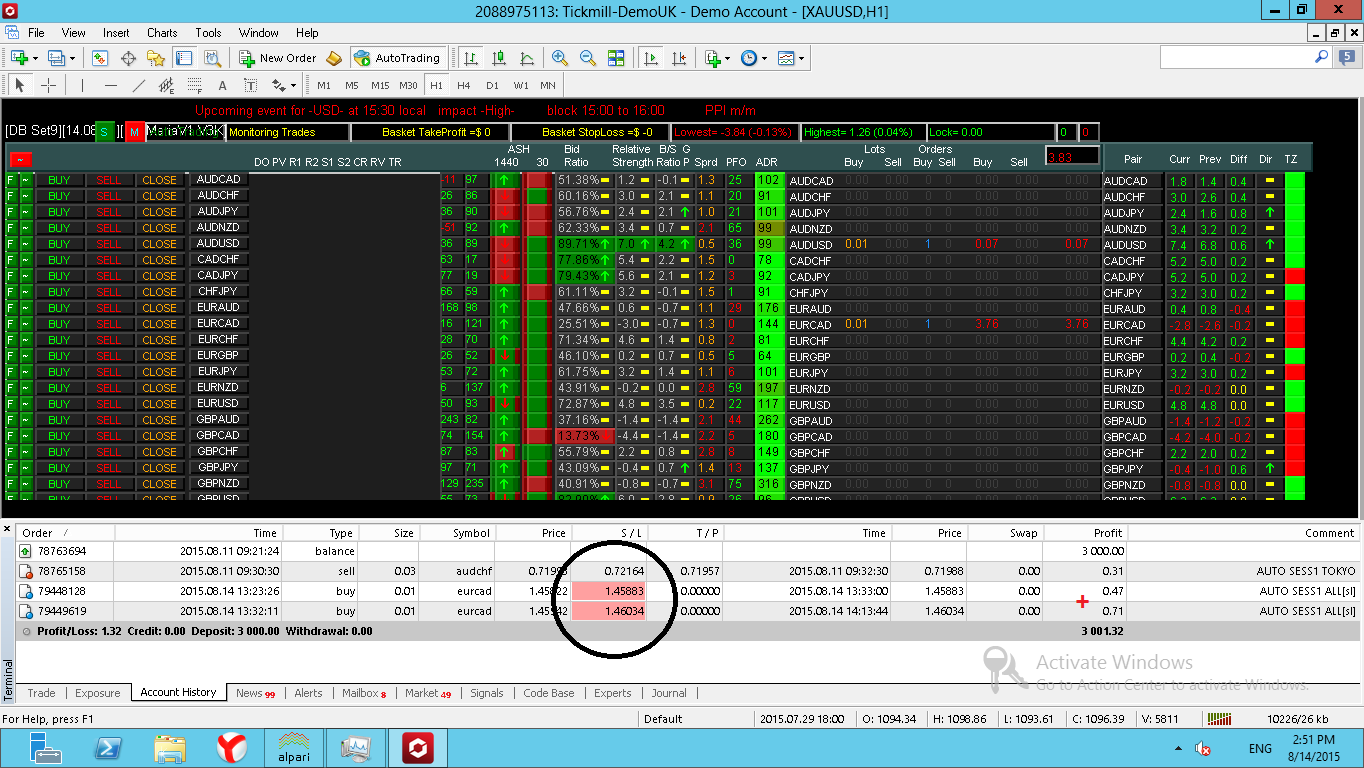This screenshot has height=768, width=1364.
Task: Select the Crosshair tool
Action: pyautogui.click(x=48, y=85)
